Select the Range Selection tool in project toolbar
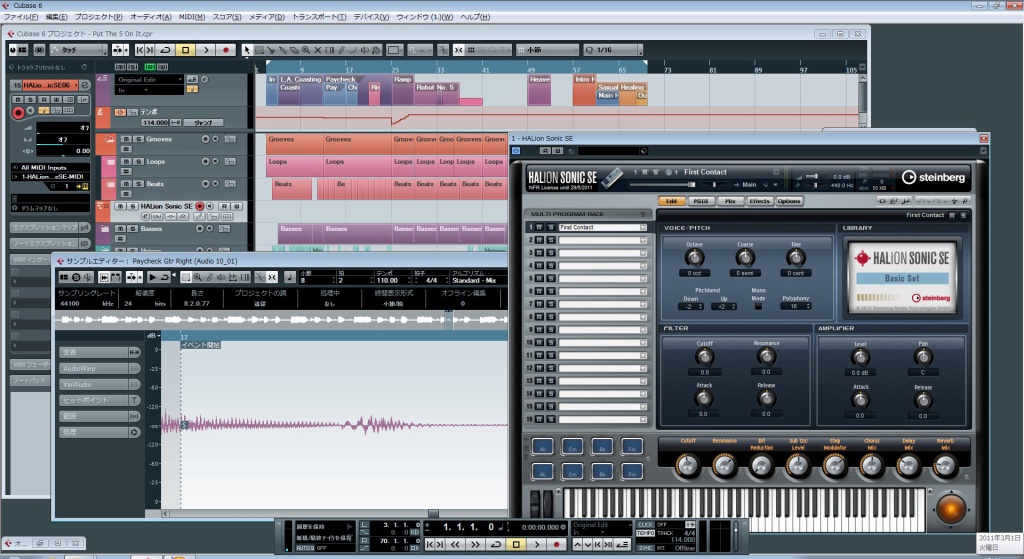This screenshot has height=559, width=1024. point(259,50)
